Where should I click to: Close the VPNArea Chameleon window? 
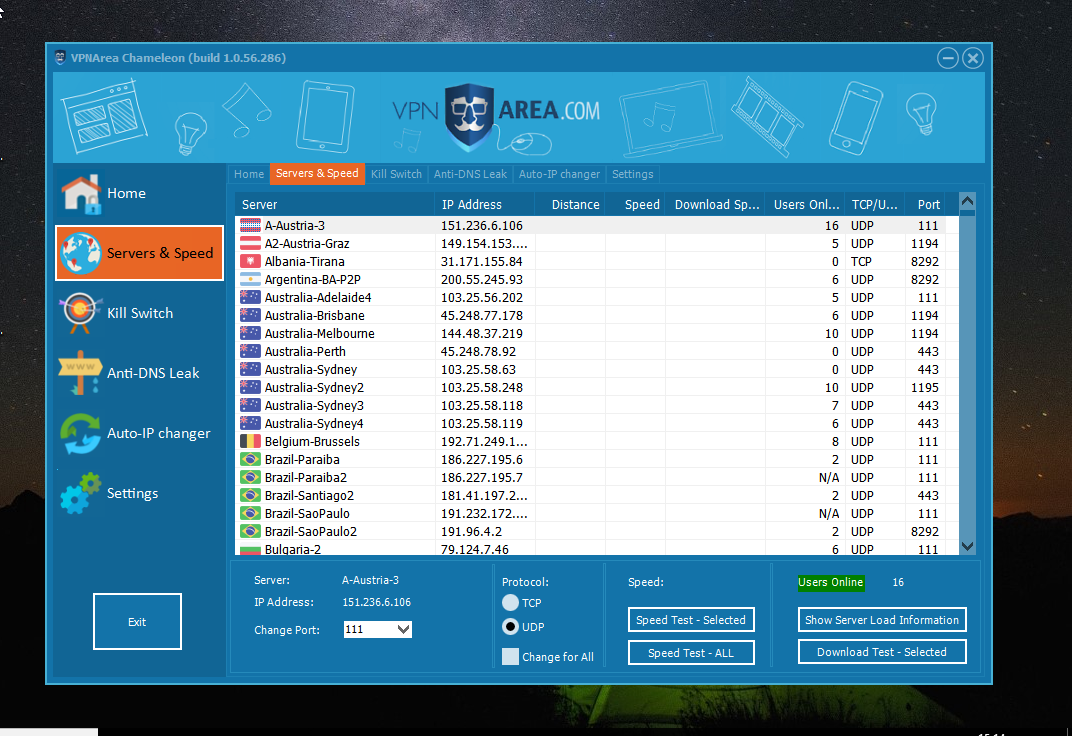[x=973, y=58]
